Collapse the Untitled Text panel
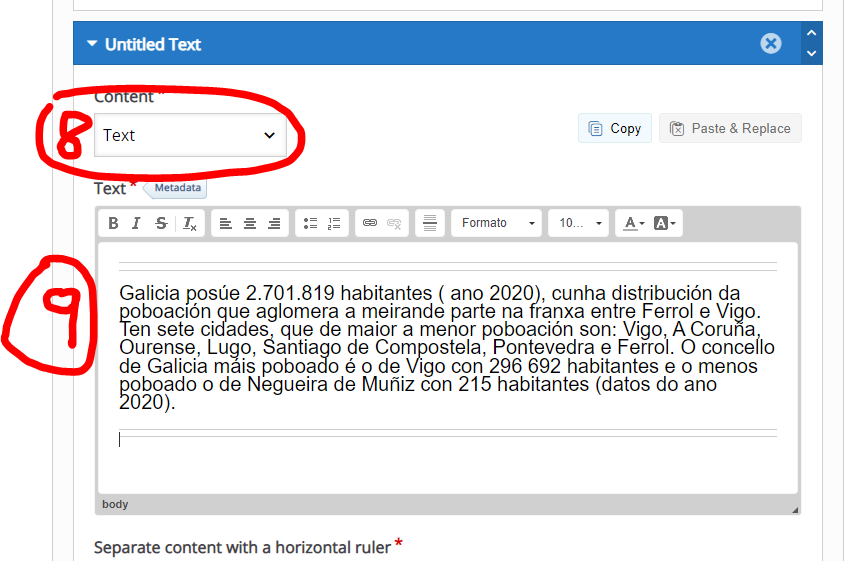850x561 pixels. 92,44
